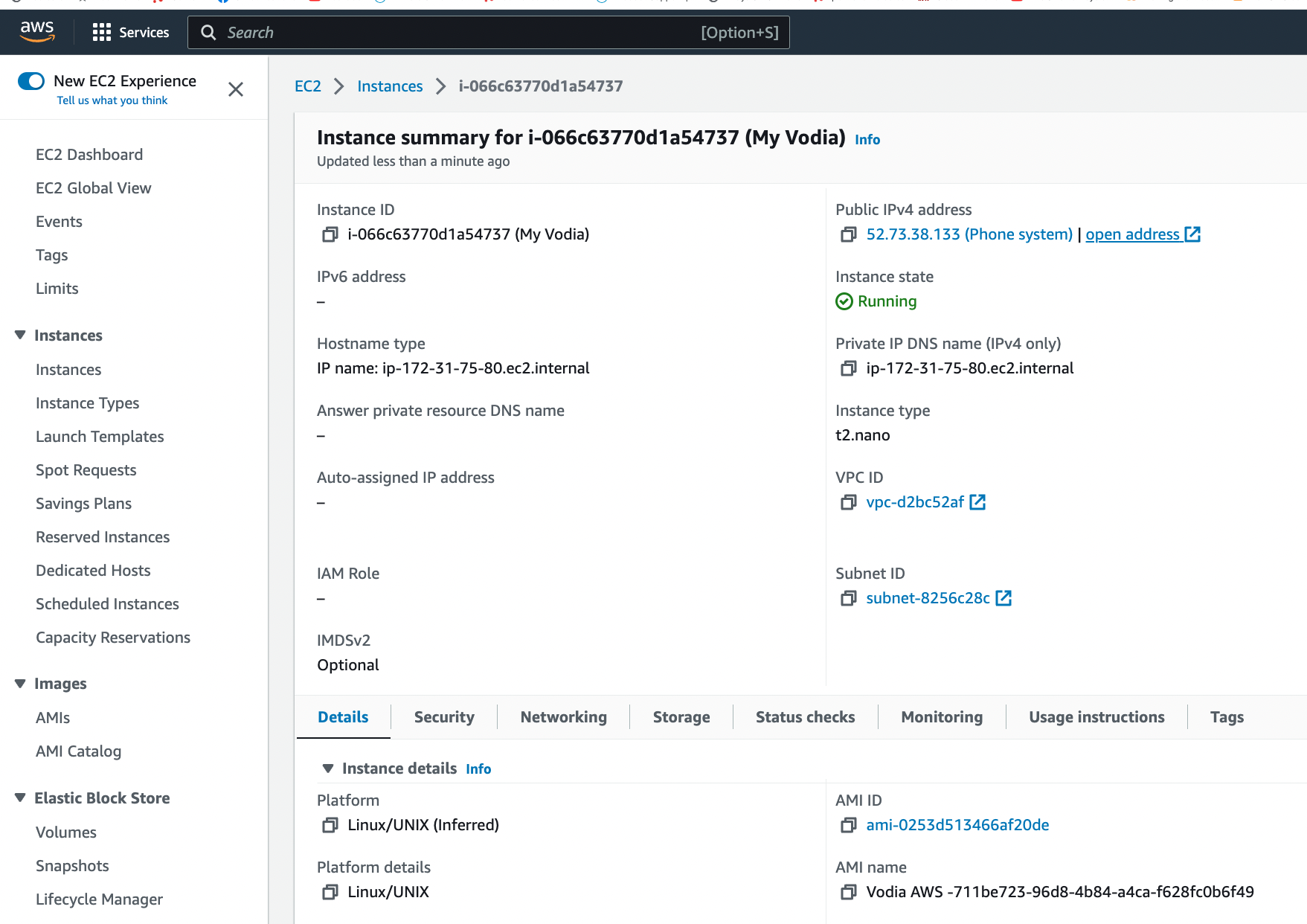Image resolution: width=1307 pixels, height=924 pixels.
Task: Open the subnet-8256c28c link
Action: (x=928, y=598)
